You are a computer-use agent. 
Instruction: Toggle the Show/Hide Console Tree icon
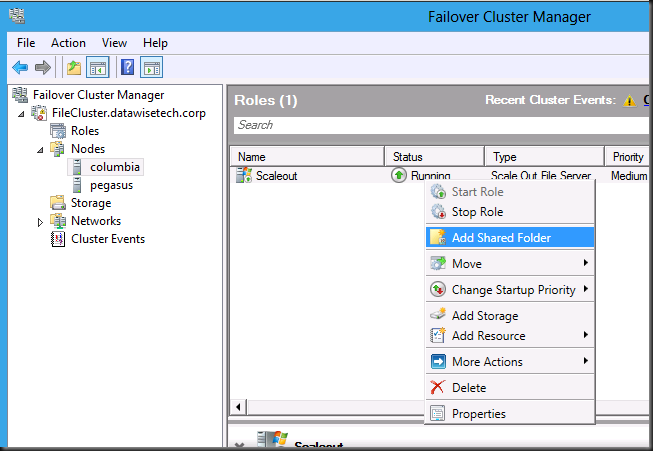coord(97,67)
